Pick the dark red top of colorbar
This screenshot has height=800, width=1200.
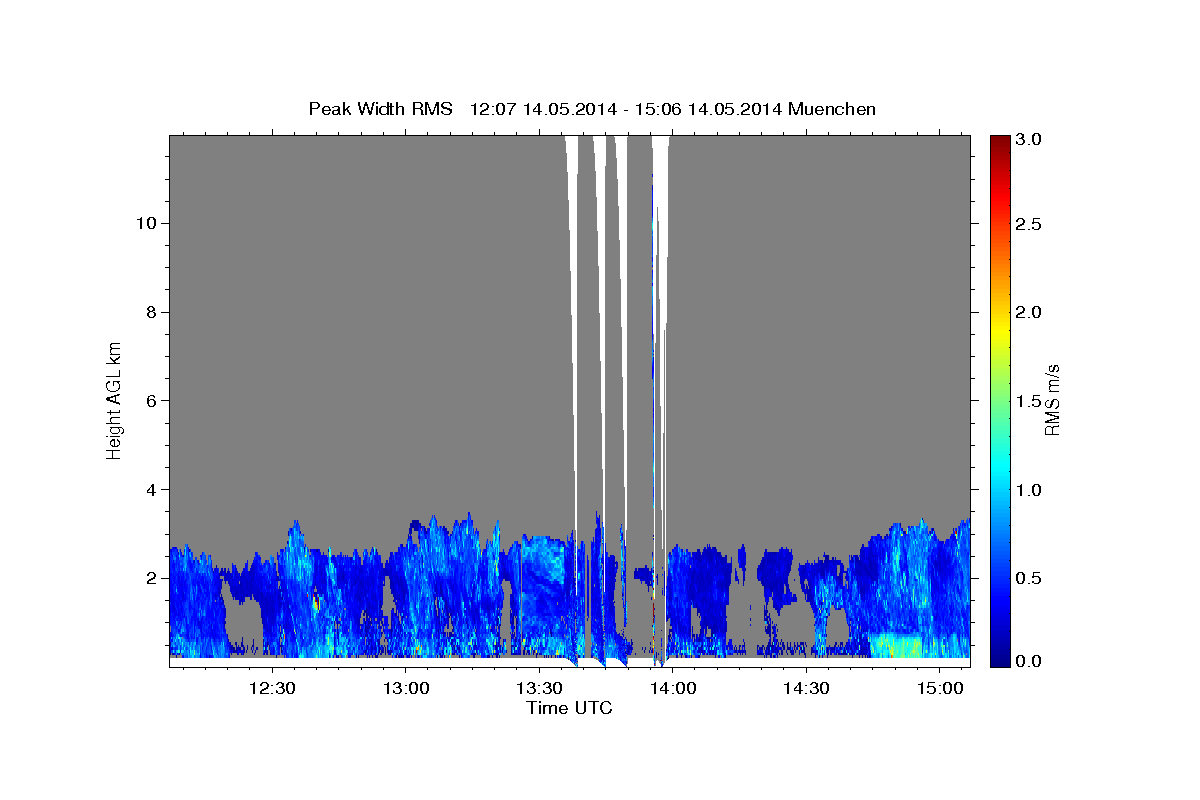tap(999, 142)
